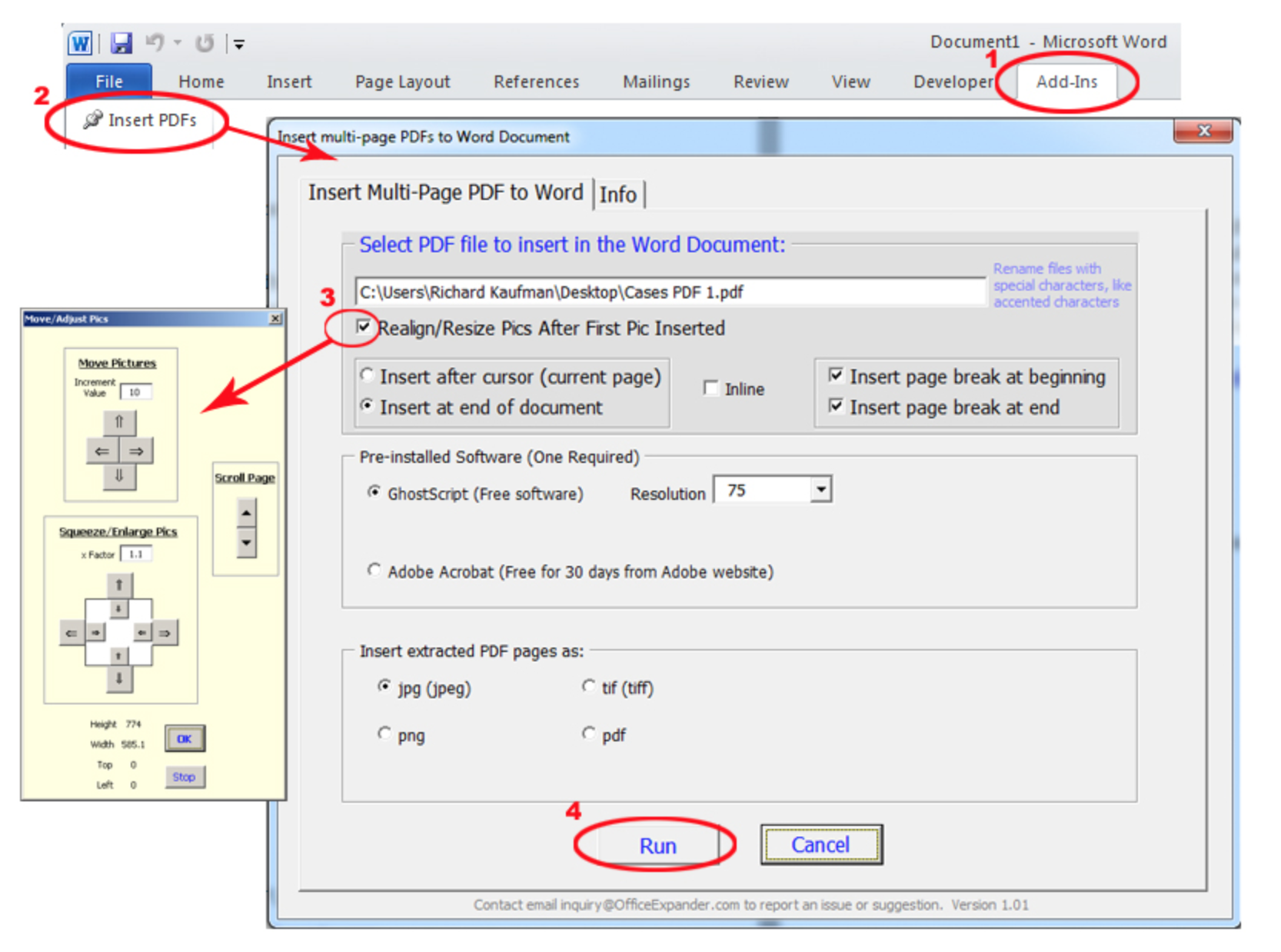
Task: Undo the last action in Quick Access toolbar
Action: (155, 43)
